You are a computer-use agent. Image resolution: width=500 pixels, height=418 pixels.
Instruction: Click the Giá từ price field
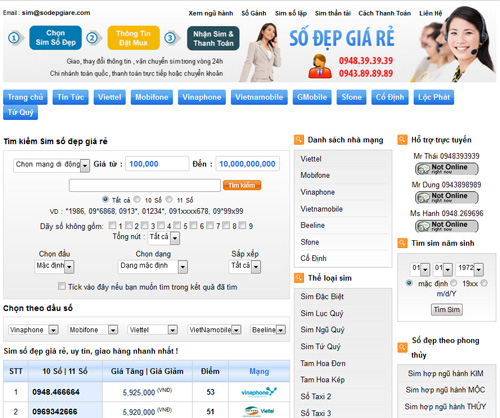tap(157, 164)
